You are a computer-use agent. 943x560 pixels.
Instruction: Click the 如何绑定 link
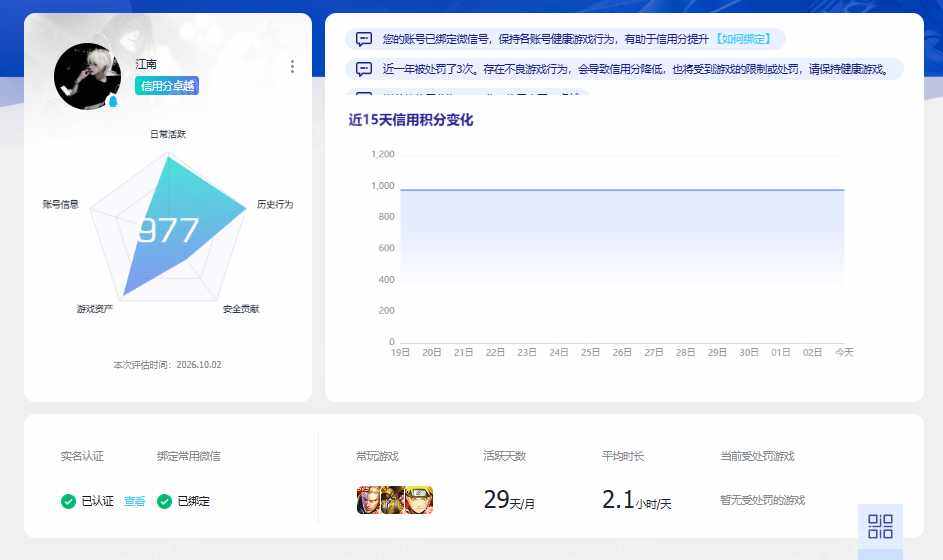[x=743, y=39]
